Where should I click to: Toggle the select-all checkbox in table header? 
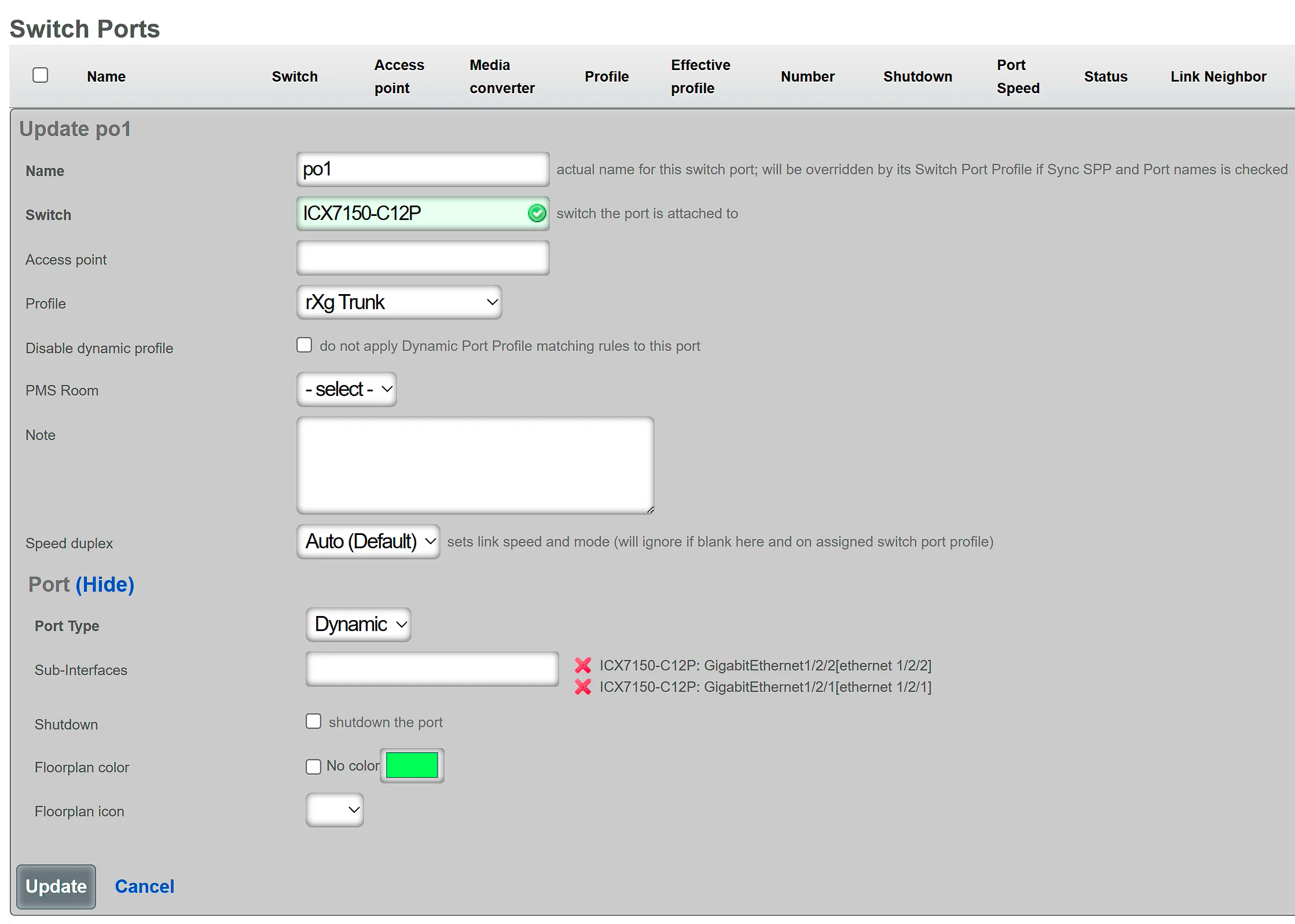[39, 75]
